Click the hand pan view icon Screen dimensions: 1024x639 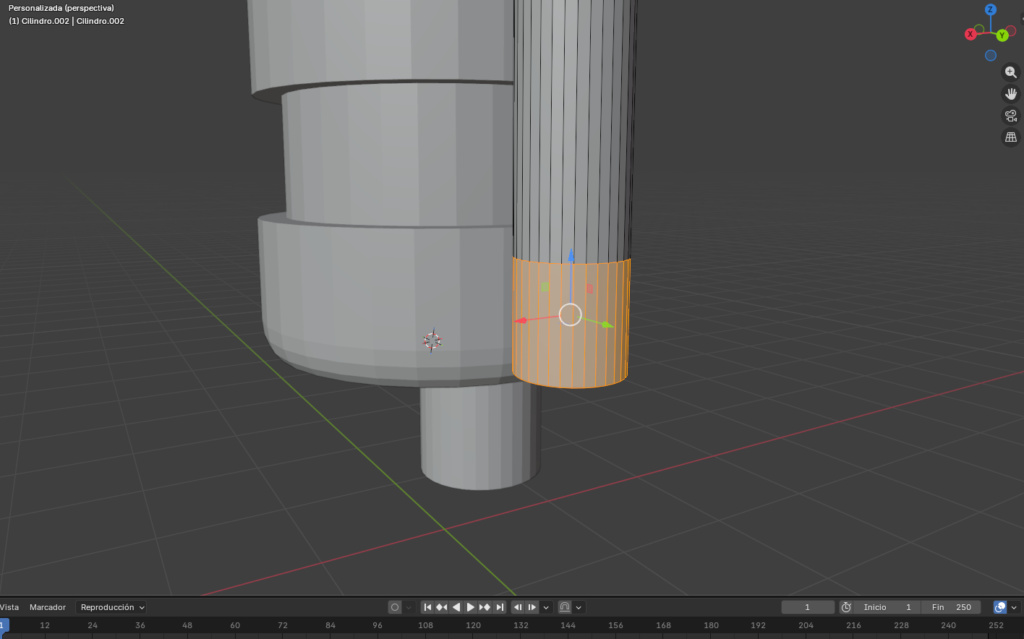1011,94
